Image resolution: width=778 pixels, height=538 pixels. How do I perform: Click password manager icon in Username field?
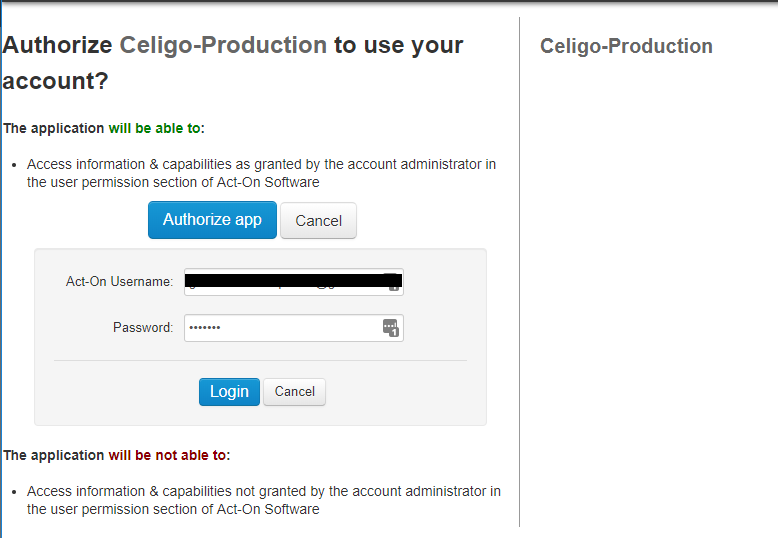point(393,282)
